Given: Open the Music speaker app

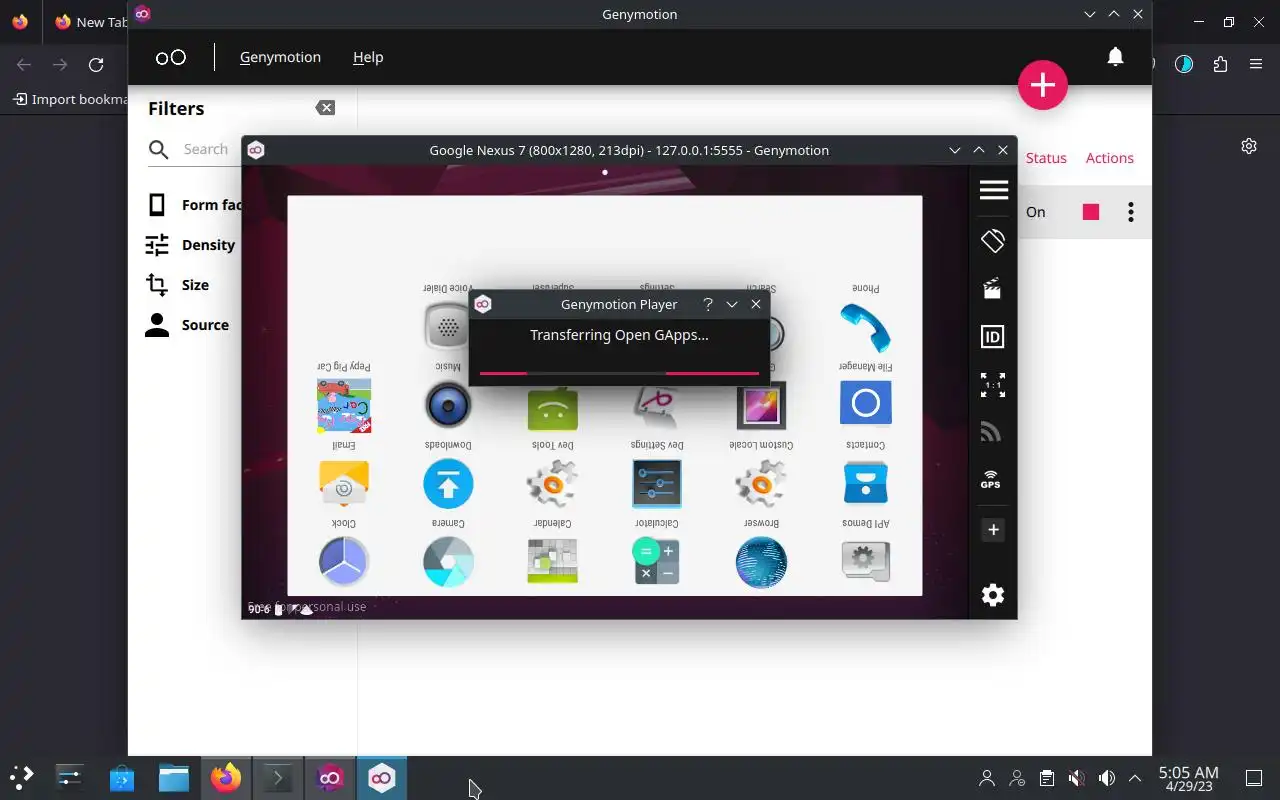Looking at the screenshot, I should (x=448, y=405).
